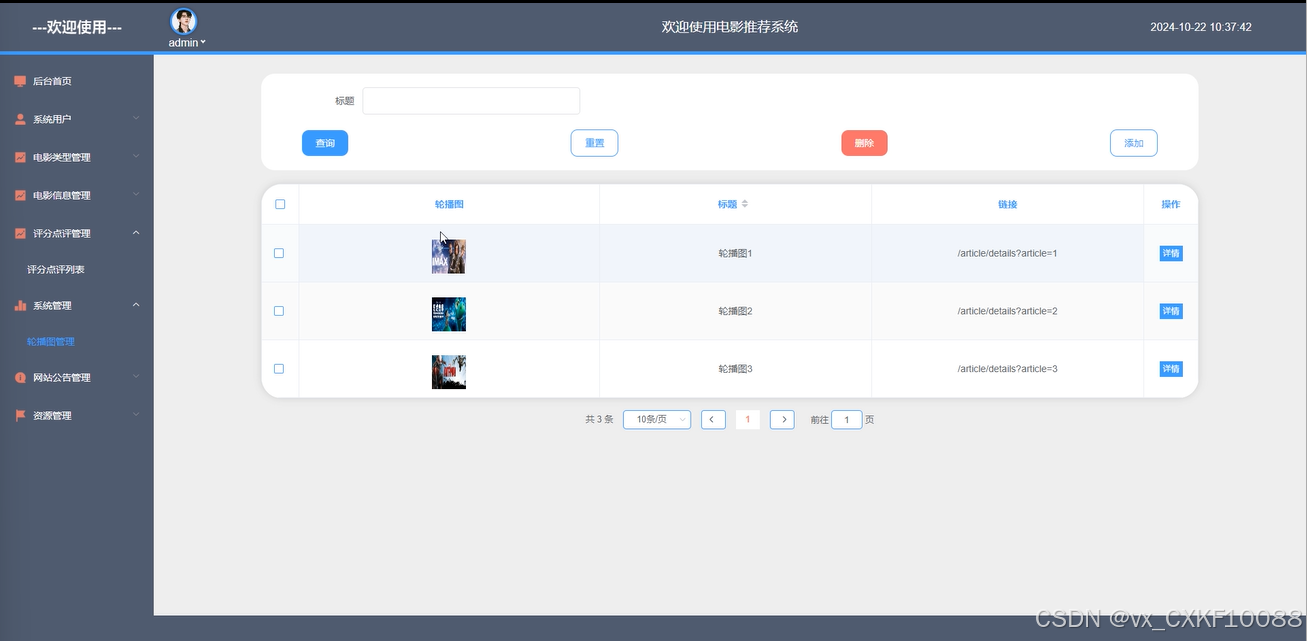The width and height of the screenshot is (1307, 641).
Task: Open the 资源管理 menu label
Action: click(52, 415)
